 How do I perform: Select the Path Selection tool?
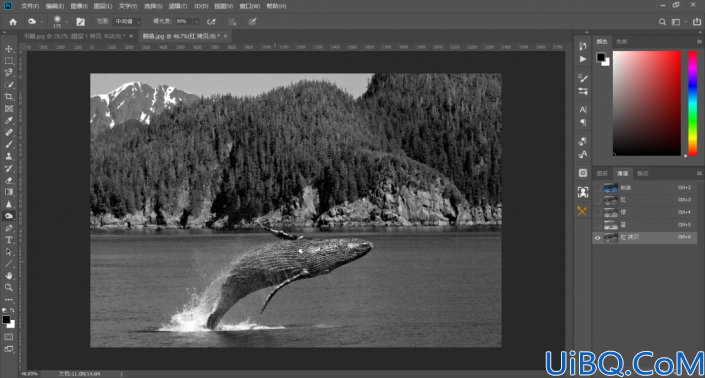click(x=9, y=252)
